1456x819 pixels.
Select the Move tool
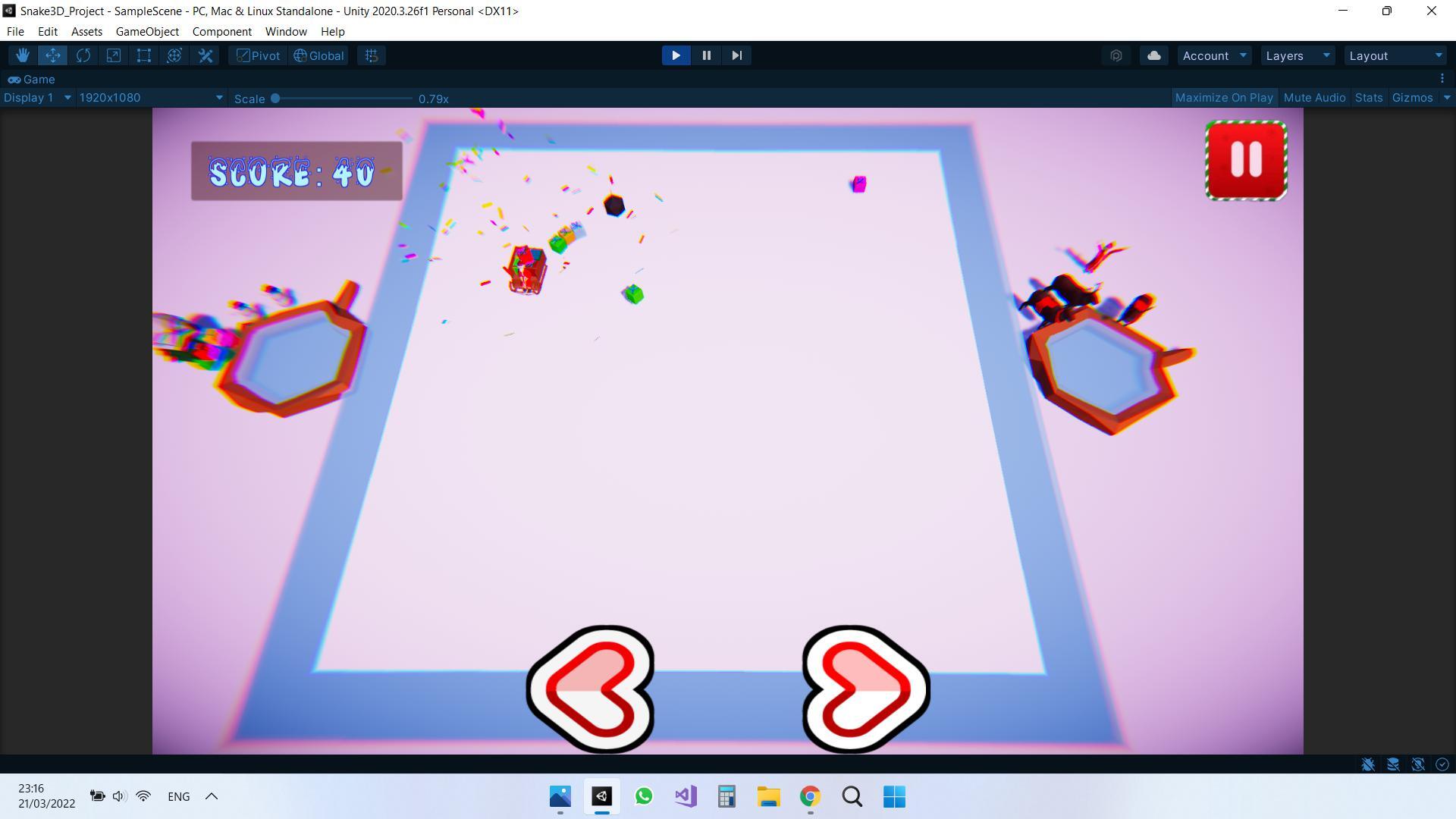pos(52,55)
